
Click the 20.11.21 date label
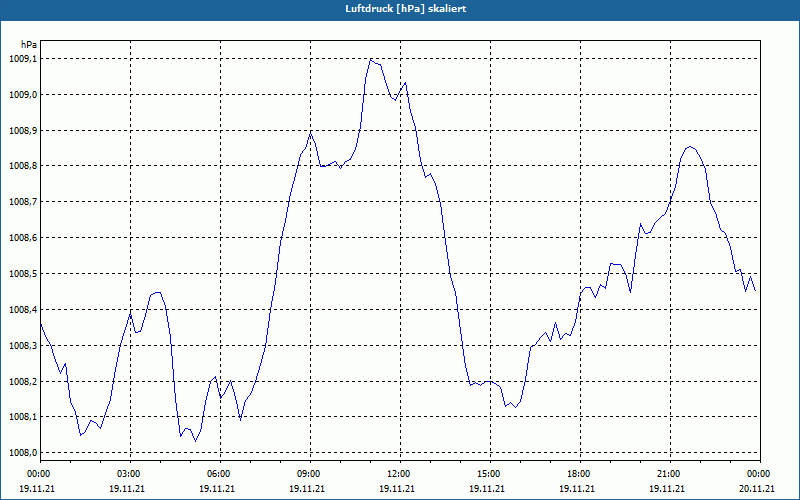757,488
